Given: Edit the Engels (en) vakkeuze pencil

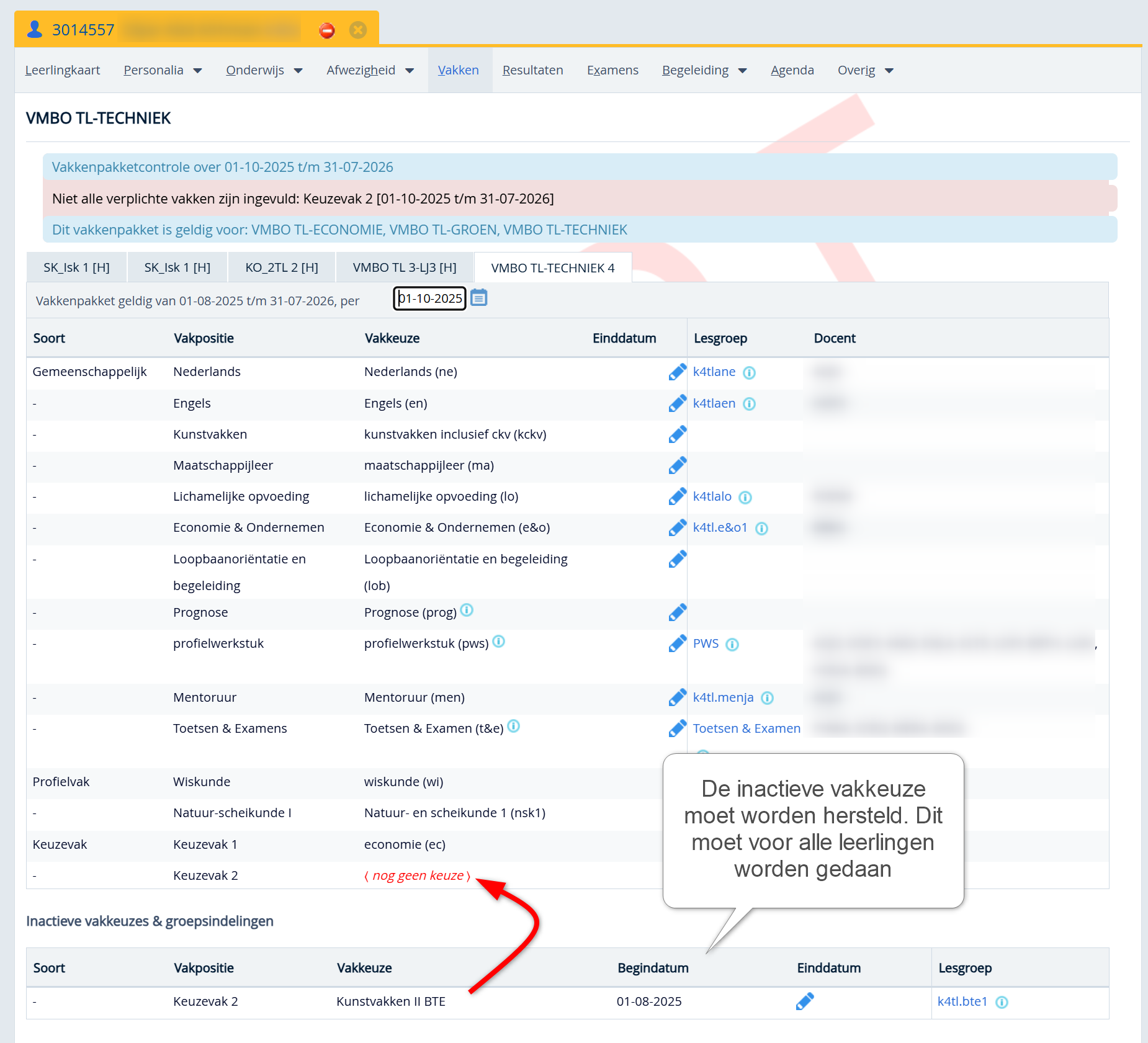Looking at the screenshot, I should (677, 404).
